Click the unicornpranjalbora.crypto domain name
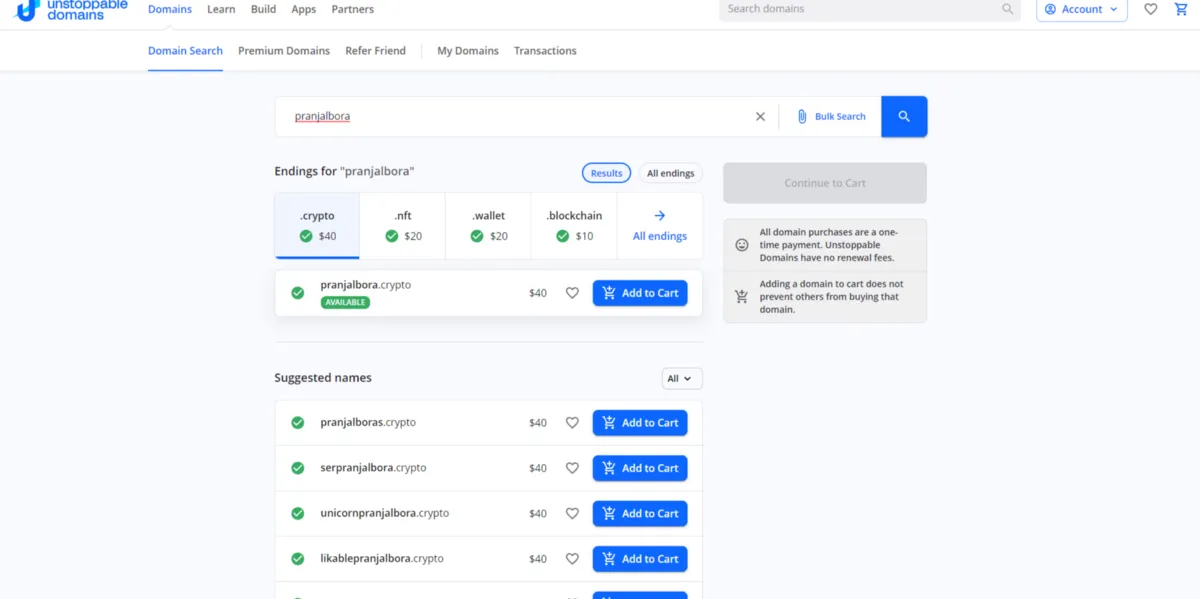 pos(385,513)
